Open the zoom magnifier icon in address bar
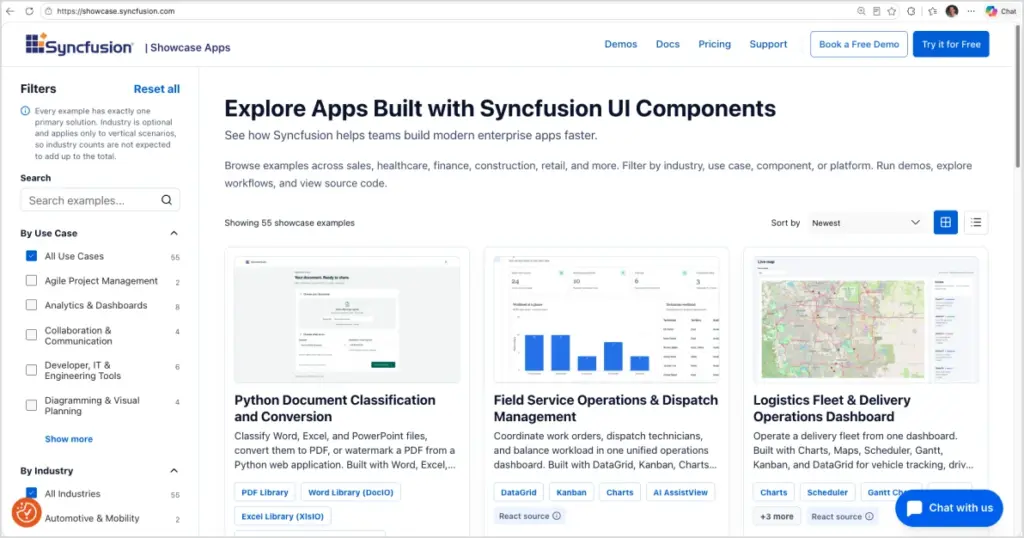Image resolution: width=1024 pixels, height=538 pixels. [861, 11]
